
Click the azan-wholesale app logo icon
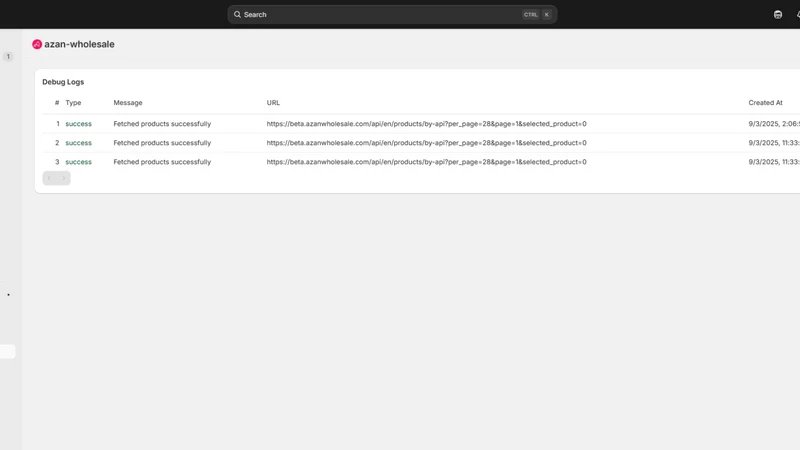pyautogui.click(x=37, y=44)
